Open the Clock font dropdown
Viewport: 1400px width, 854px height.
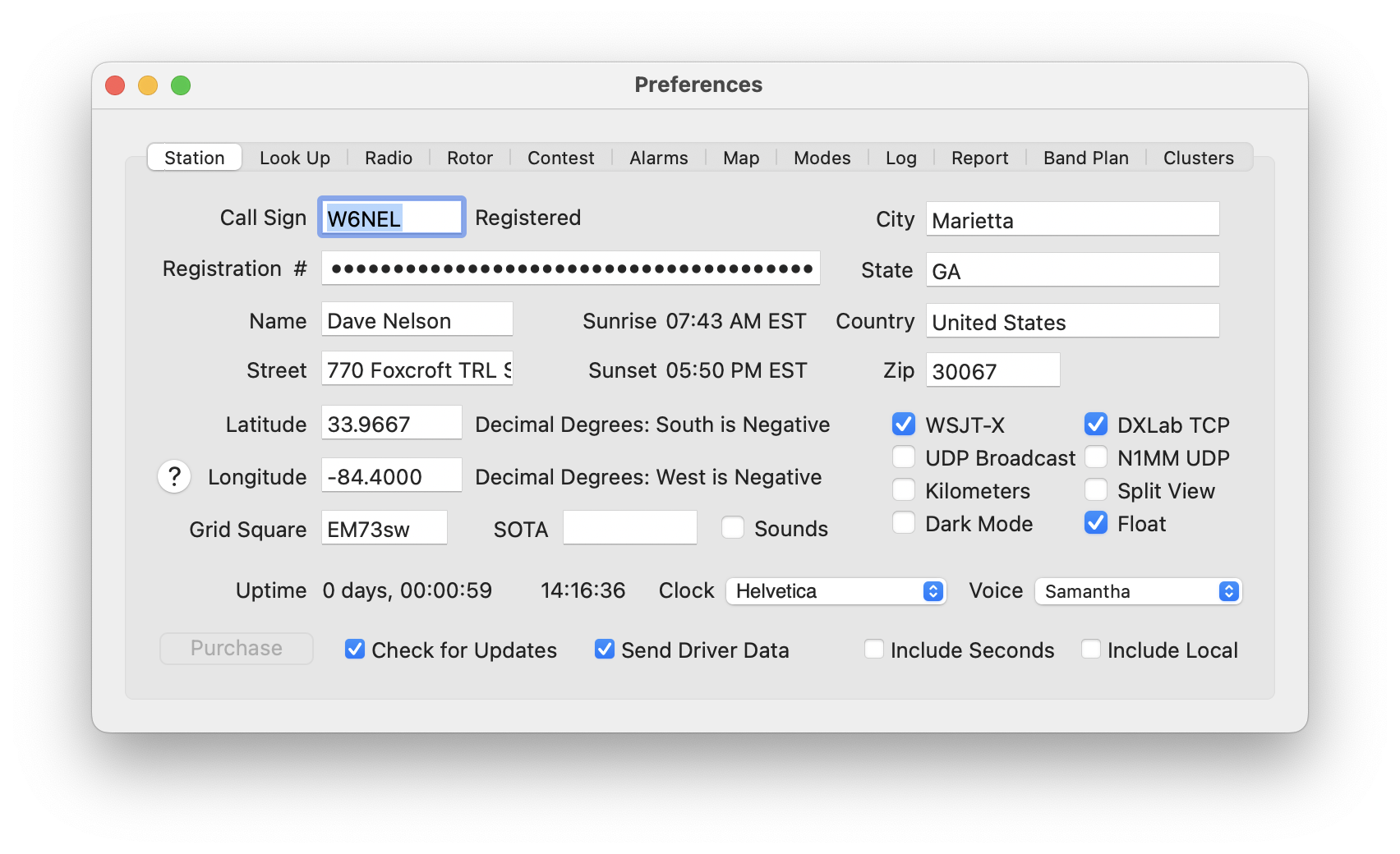pos(836,591)
